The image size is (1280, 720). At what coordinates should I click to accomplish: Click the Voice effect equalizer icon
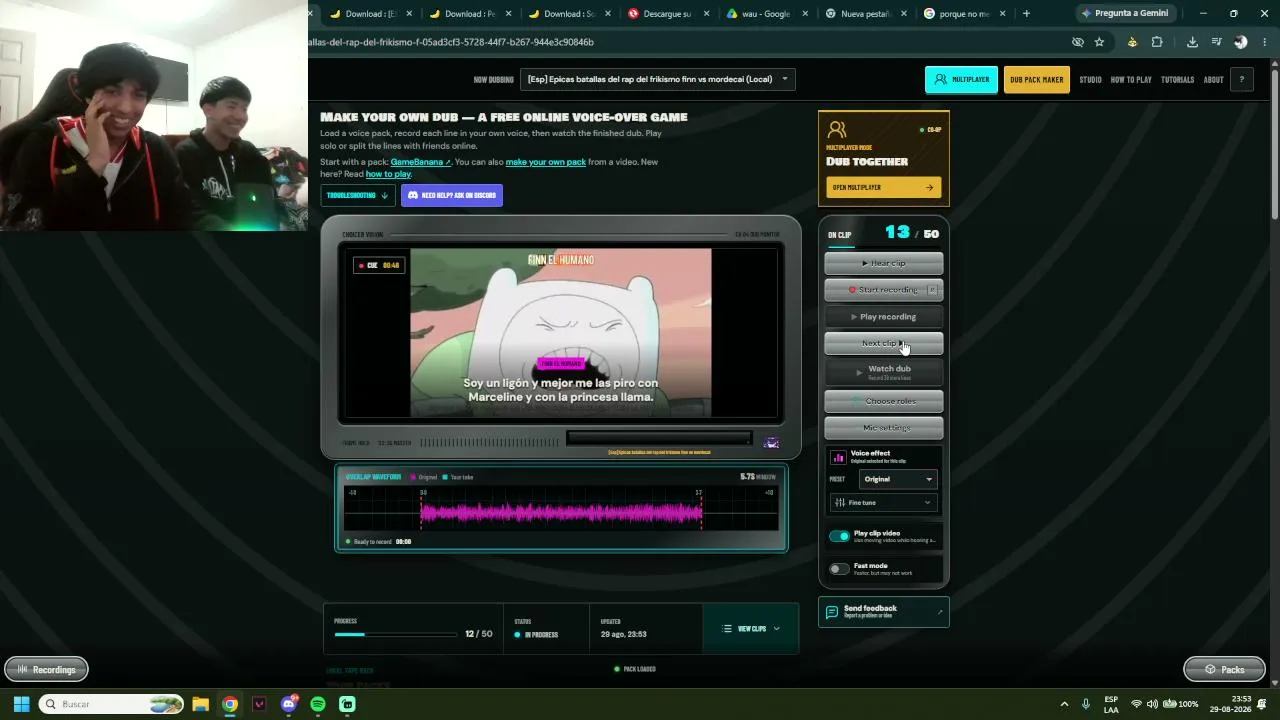point(839,457)
